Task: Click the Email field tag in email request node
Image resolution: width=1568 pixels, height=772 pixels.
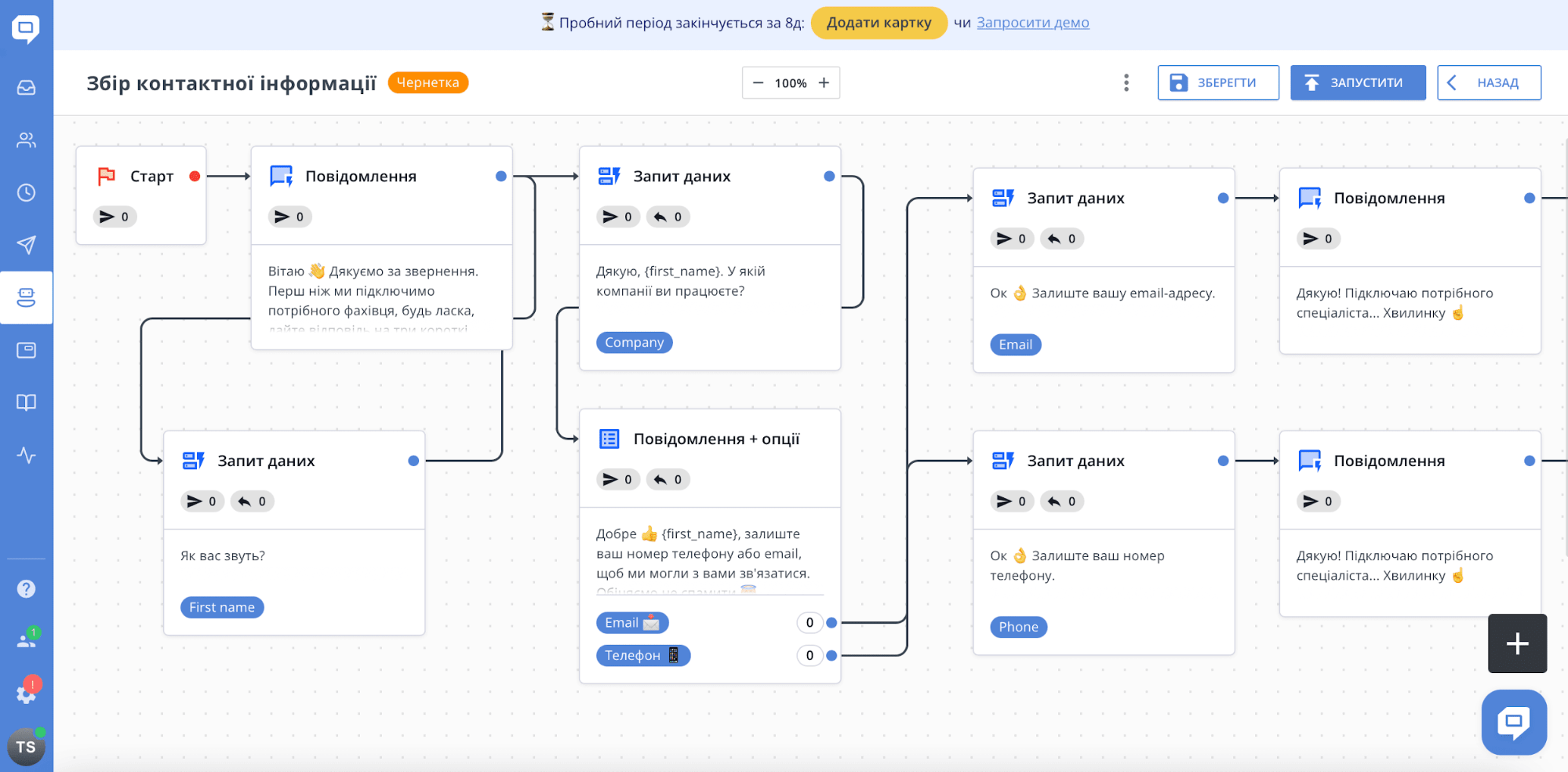Action: point(1016,345)
